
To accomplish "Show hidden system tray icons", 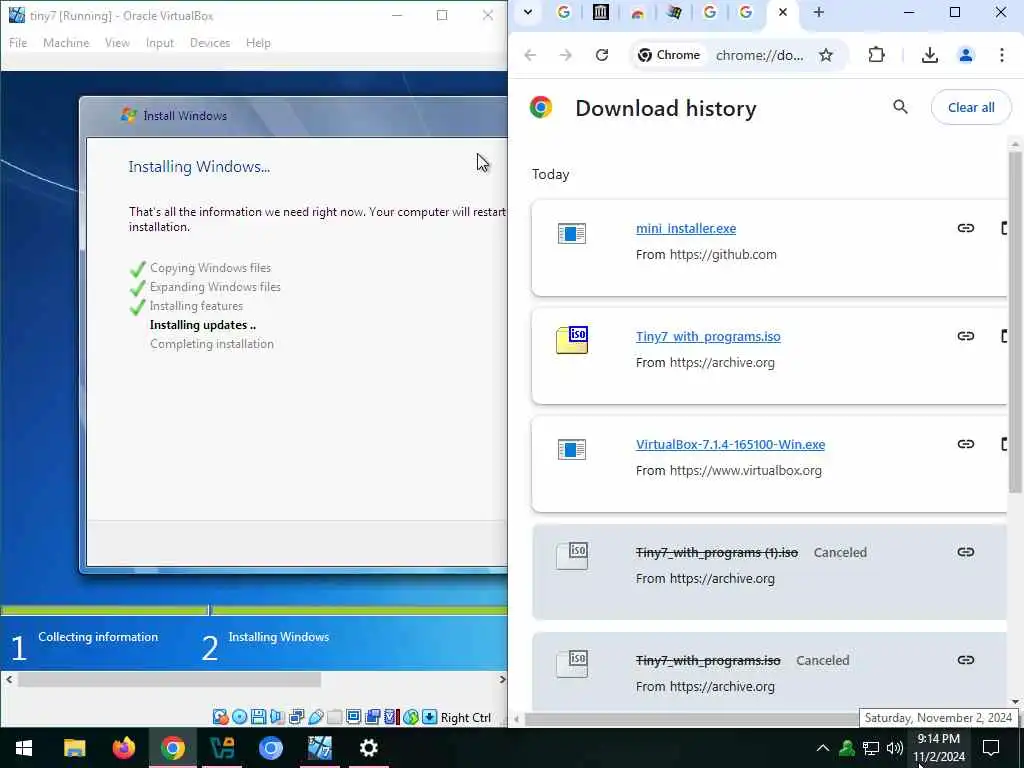I will click(823, 748).
